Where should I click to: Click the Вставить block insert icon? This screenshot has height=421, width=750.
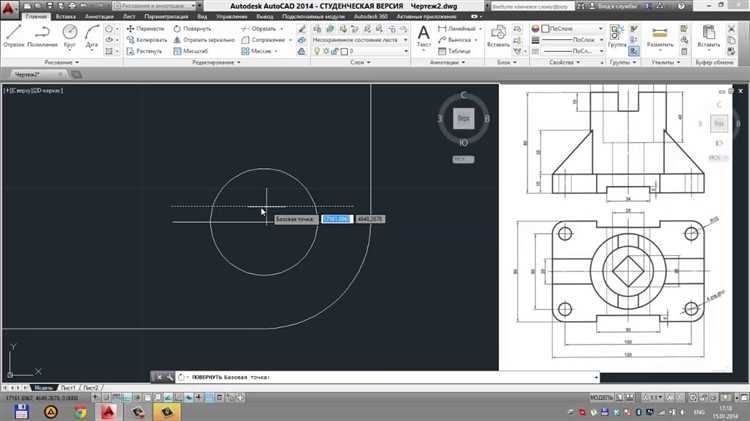pos(497,35)
